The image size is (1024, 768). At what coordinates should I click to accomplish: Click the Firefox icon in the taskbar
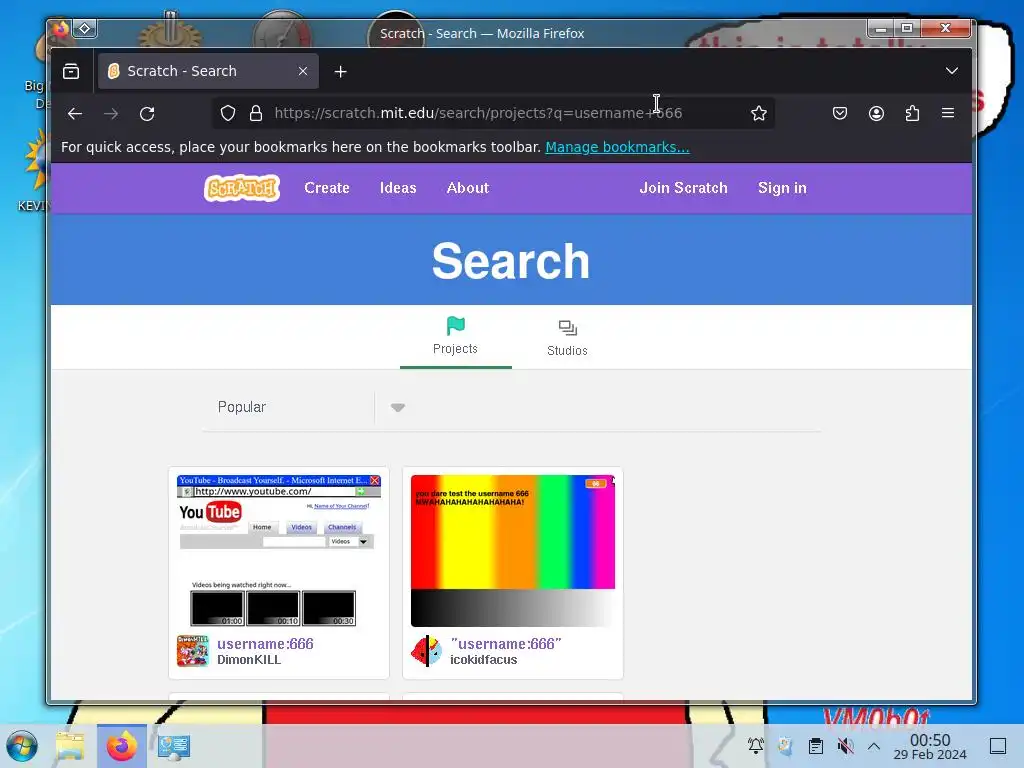coord(121,746)
